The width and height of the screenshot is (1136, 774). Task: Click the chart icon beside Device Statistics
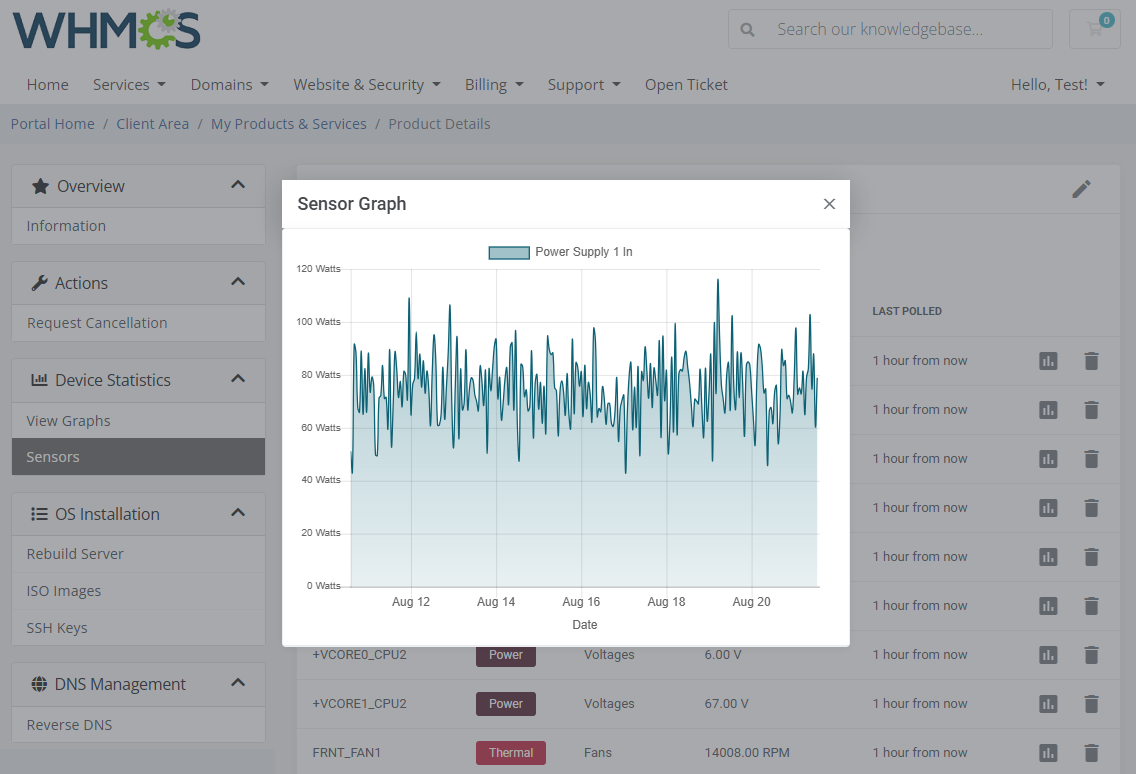(40, 379)
